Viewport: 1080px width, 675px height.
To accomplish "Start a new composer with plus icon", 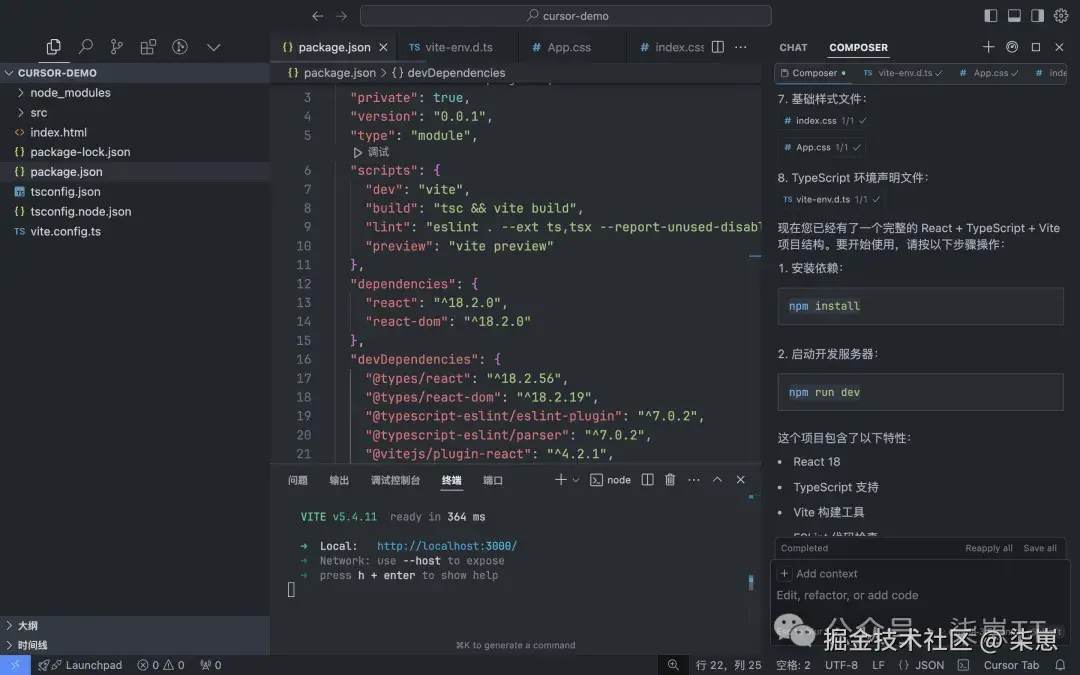I will pyautogui.click(x=988, y=47).
